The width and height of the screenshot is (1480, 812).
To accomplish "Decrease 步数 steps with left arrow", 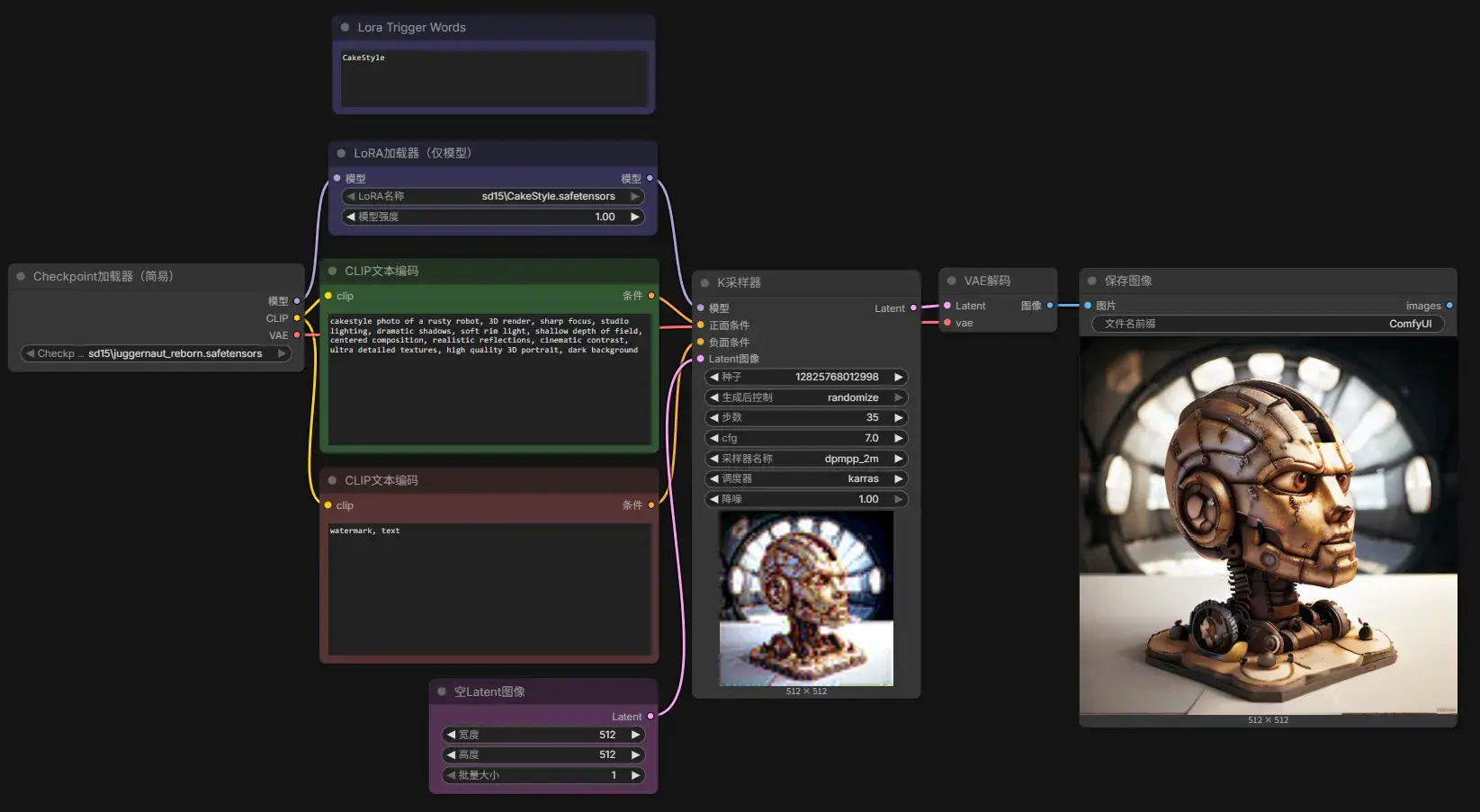I will (714, 417).
